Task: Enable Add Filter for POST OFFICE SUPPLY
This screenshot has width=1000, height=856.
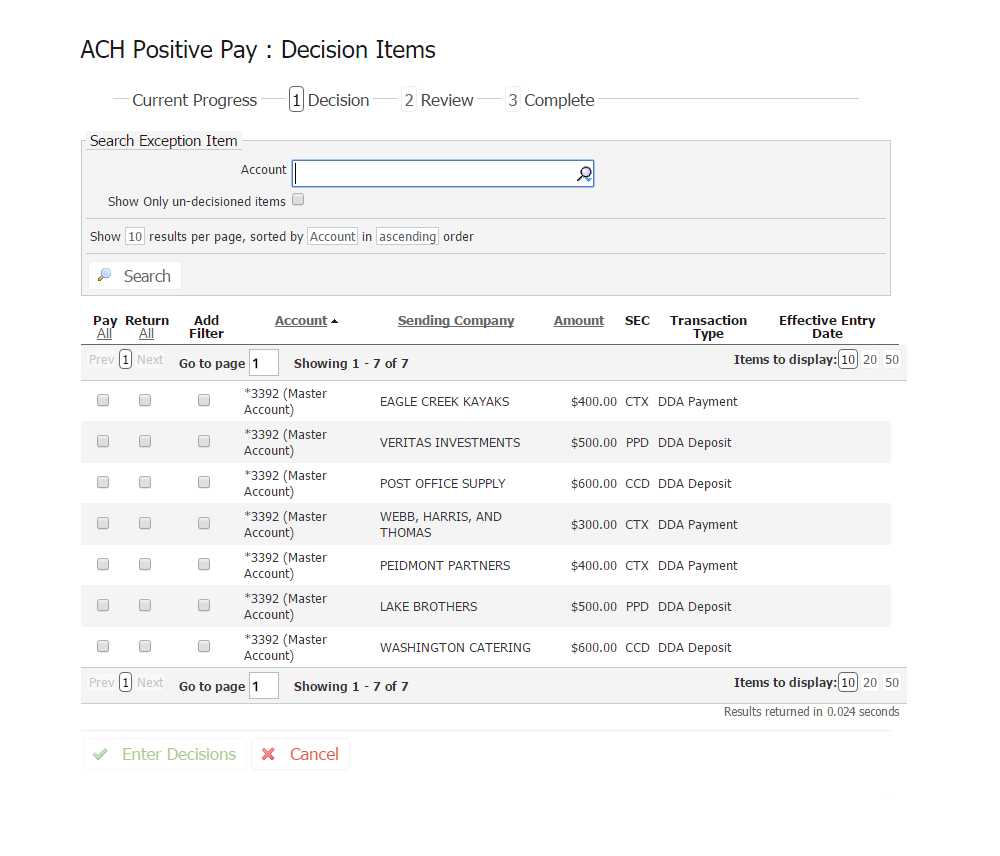Action: click(204, 482)
